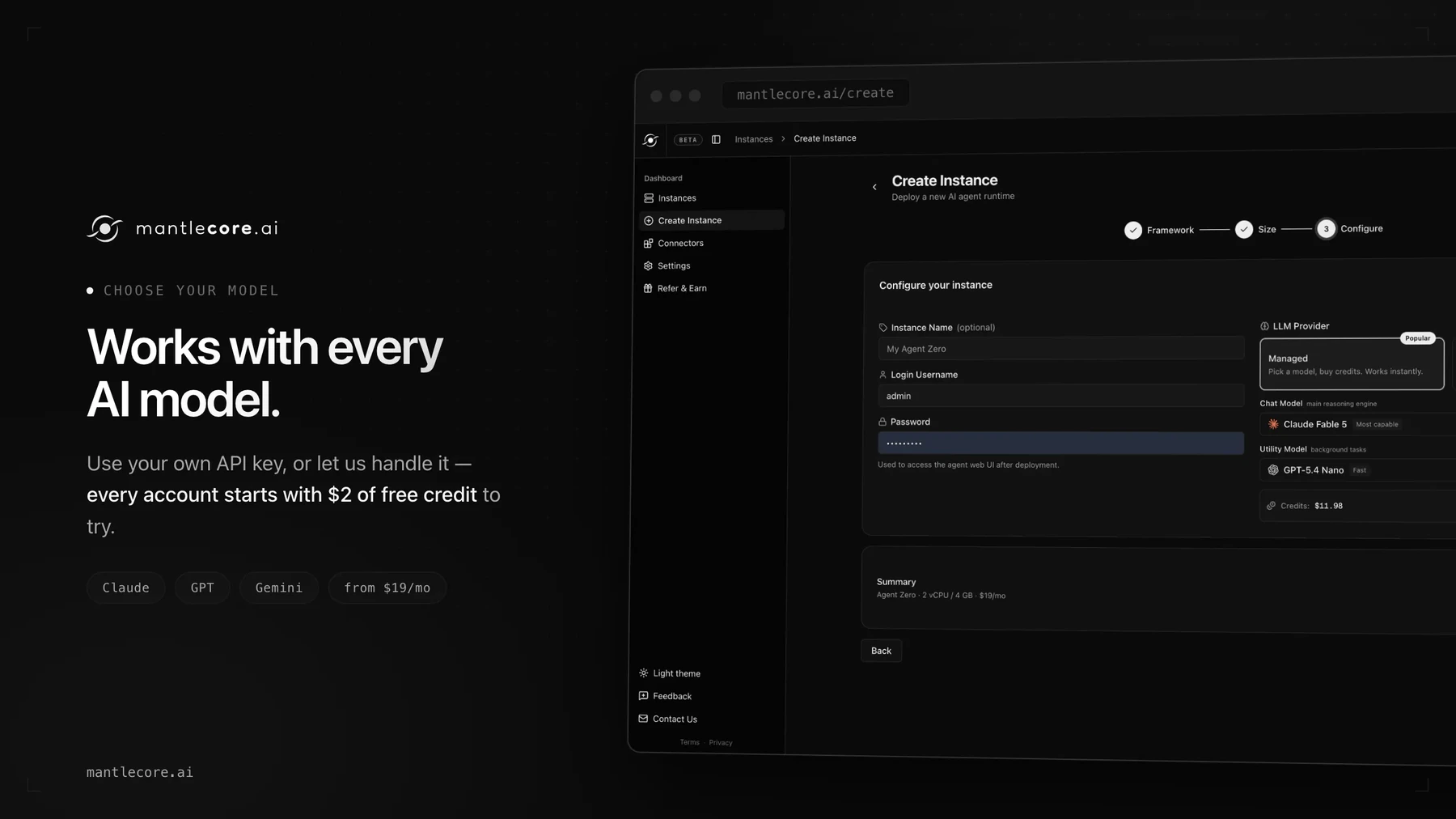Click the Size step label
1456x819 pixels.
click(1268, 230)
